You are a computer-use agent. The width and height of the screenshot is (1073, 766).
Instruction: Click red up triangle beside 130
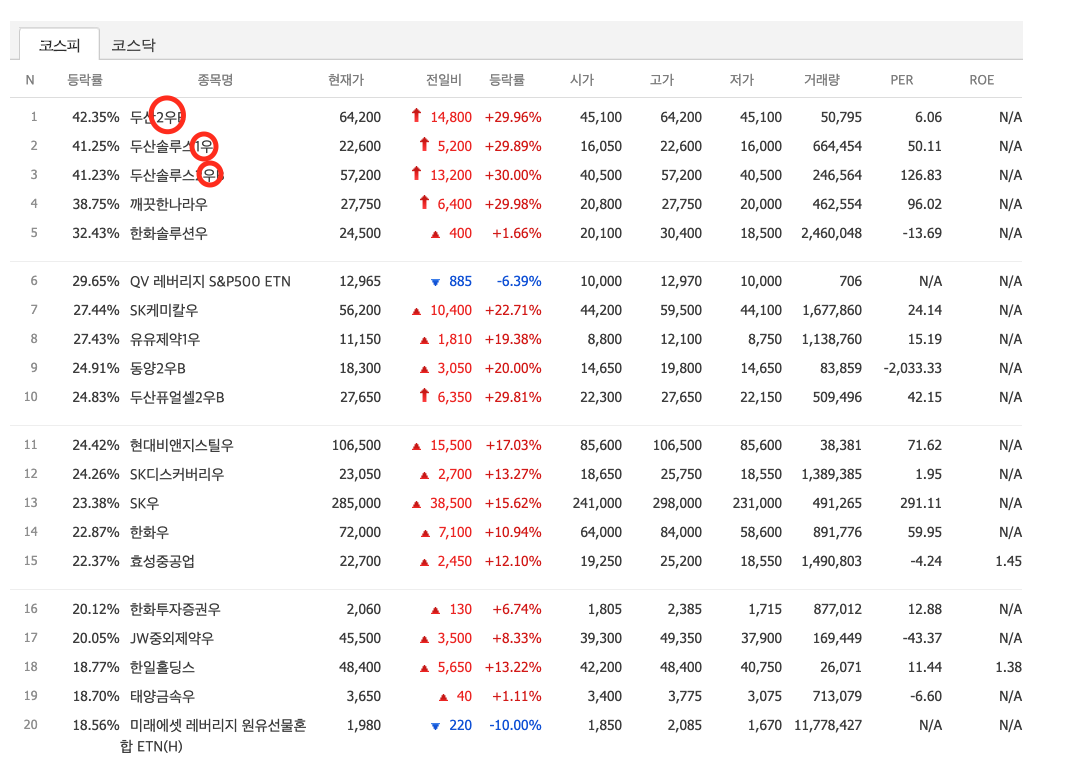[x=435, y=610]
